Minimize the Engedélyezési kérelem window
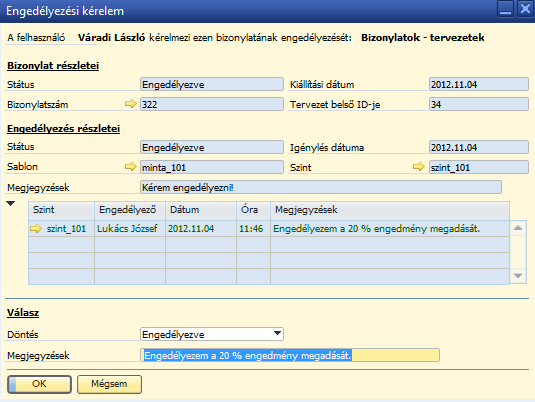This screenshot has width=535, height=402. (505, 9)
